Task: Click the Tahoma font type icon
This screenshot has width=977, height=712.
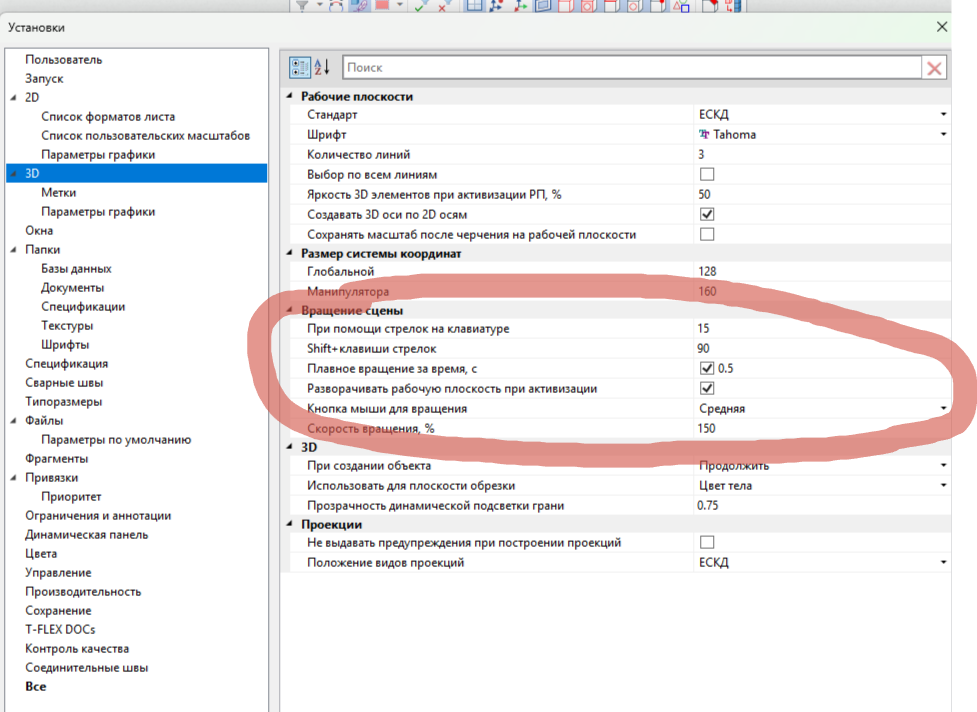Action: (704, 135)
